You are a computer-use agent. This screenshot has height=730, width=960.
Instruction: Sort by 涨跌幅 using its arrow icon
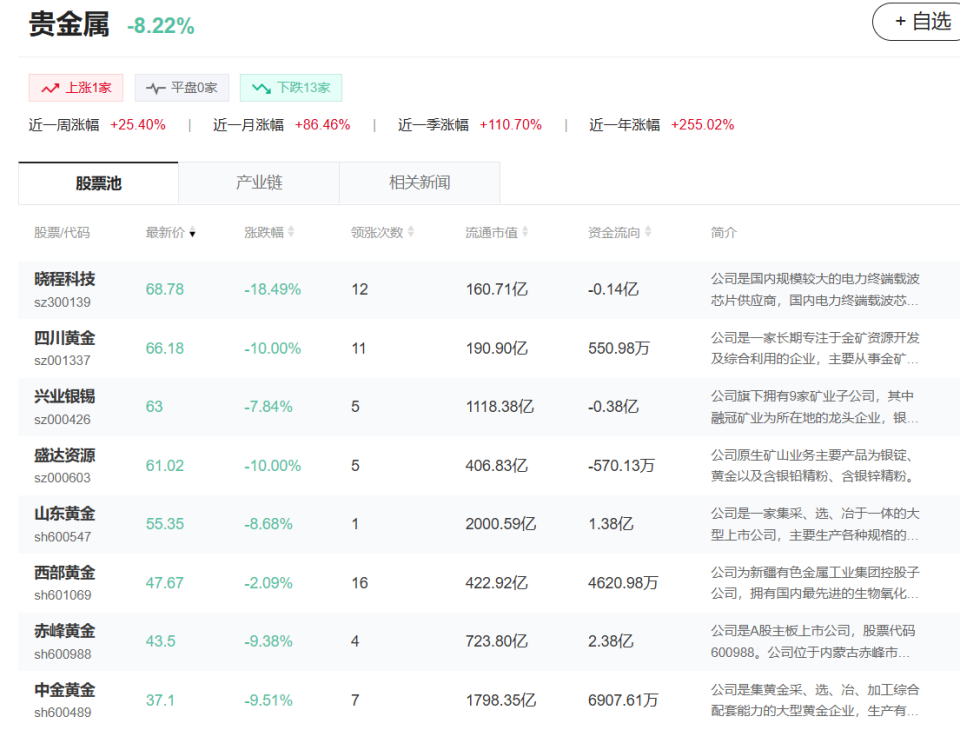(291, 233)
